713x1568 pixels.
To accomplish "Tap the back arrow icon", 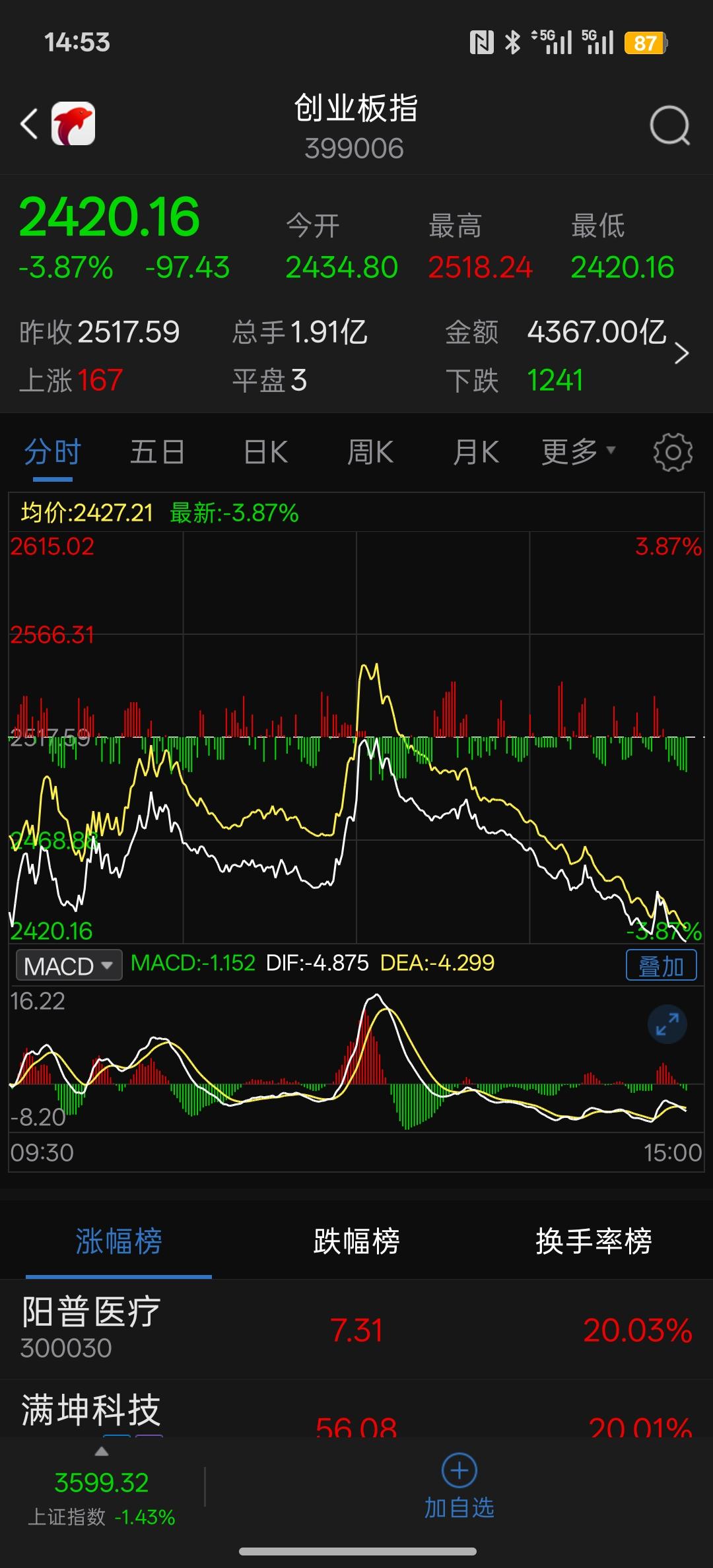I will pyautogui.click(x=29, y=124).
